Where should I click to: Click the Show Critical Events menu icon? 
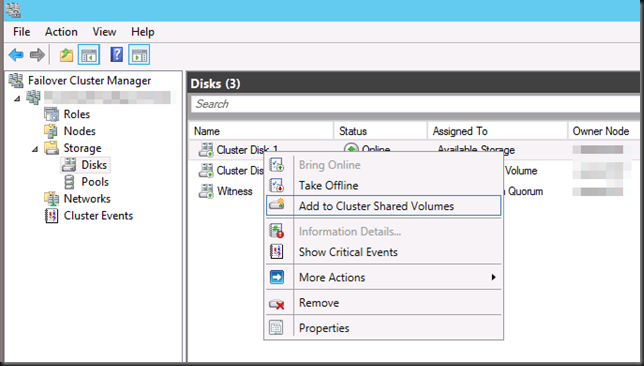click(276, 251)
